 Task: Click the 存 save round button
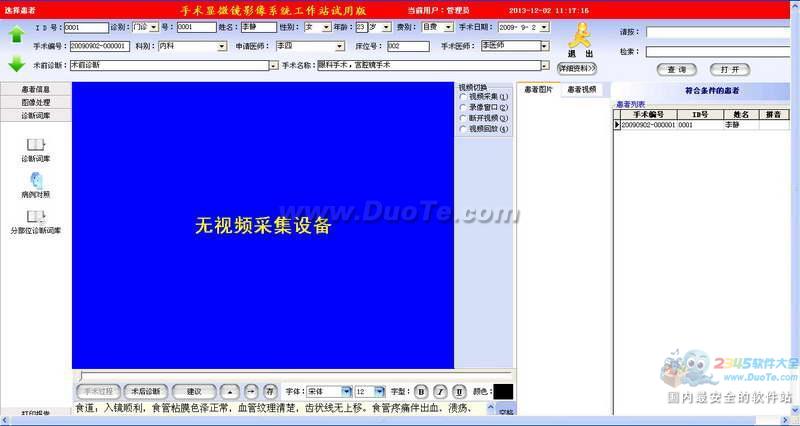pos(270,392)
